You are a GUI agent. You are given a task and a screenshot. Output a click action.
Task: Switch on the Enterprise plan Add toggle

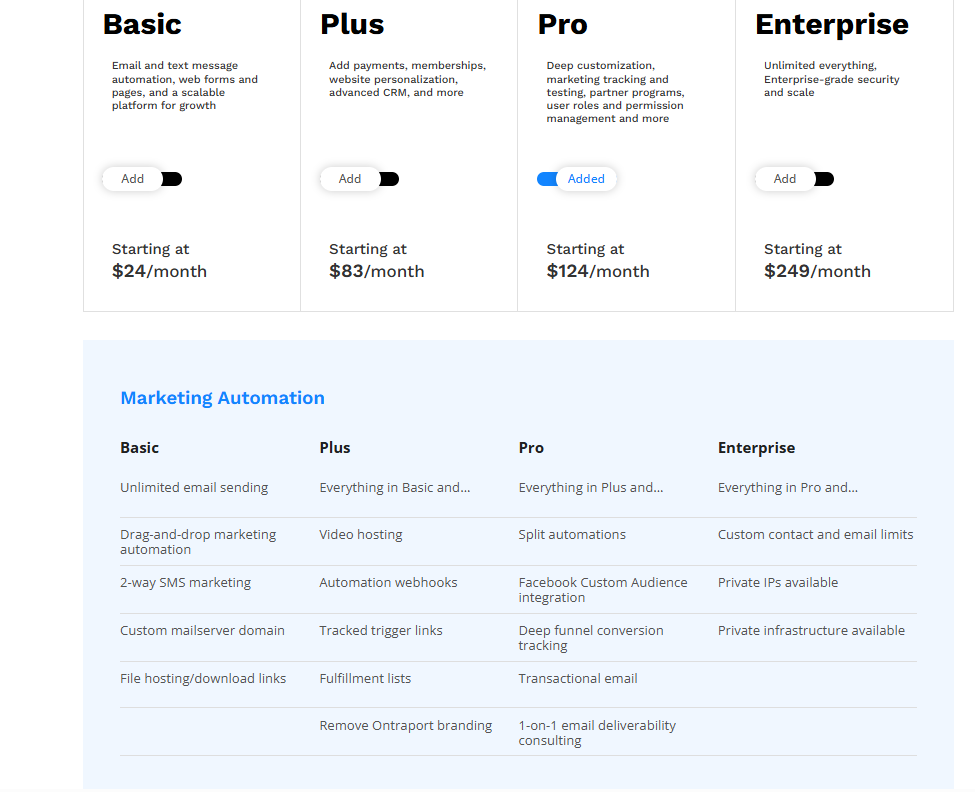point(795,179)
